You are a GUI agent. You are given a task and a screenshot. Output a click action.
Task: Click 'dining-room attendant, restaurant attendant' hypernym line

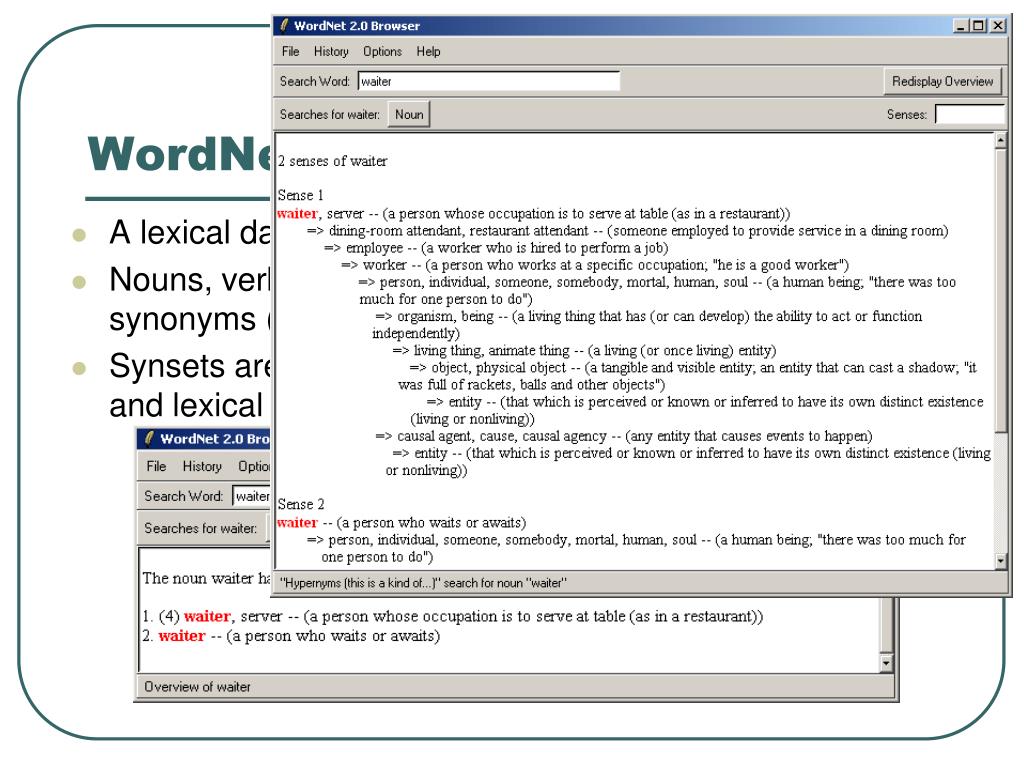click(628, 231)
